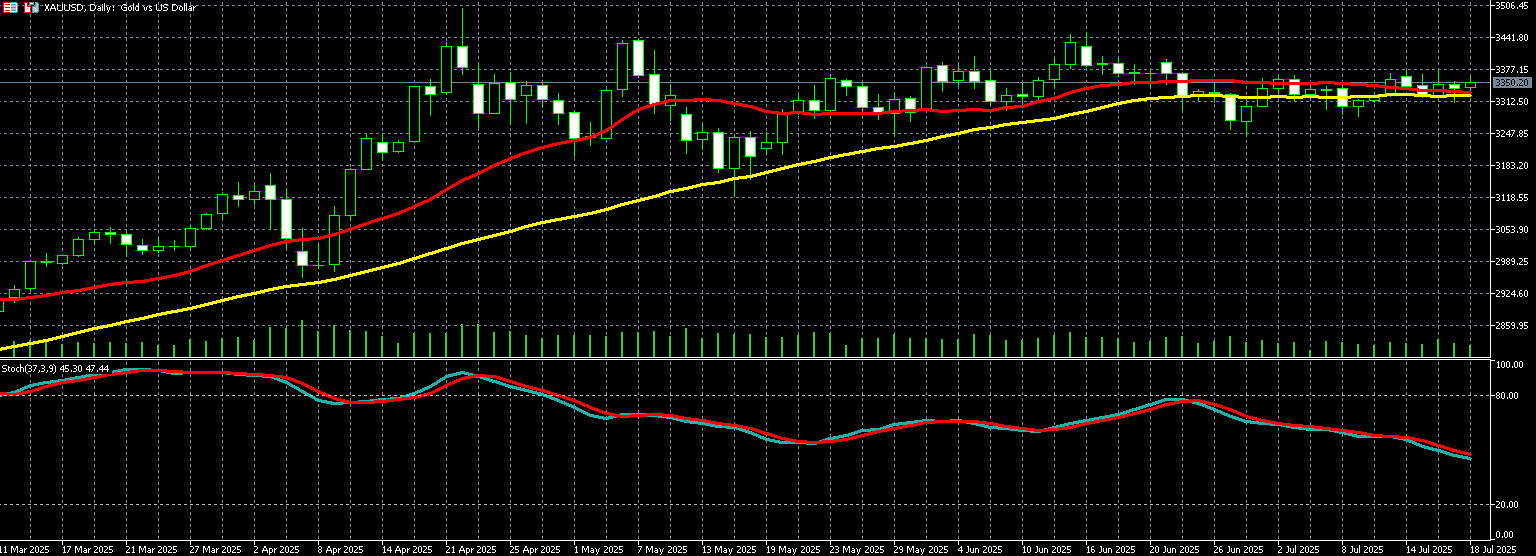
Task: Click the 21 Mar 2025 date label
Action: [x=151, y=550]
